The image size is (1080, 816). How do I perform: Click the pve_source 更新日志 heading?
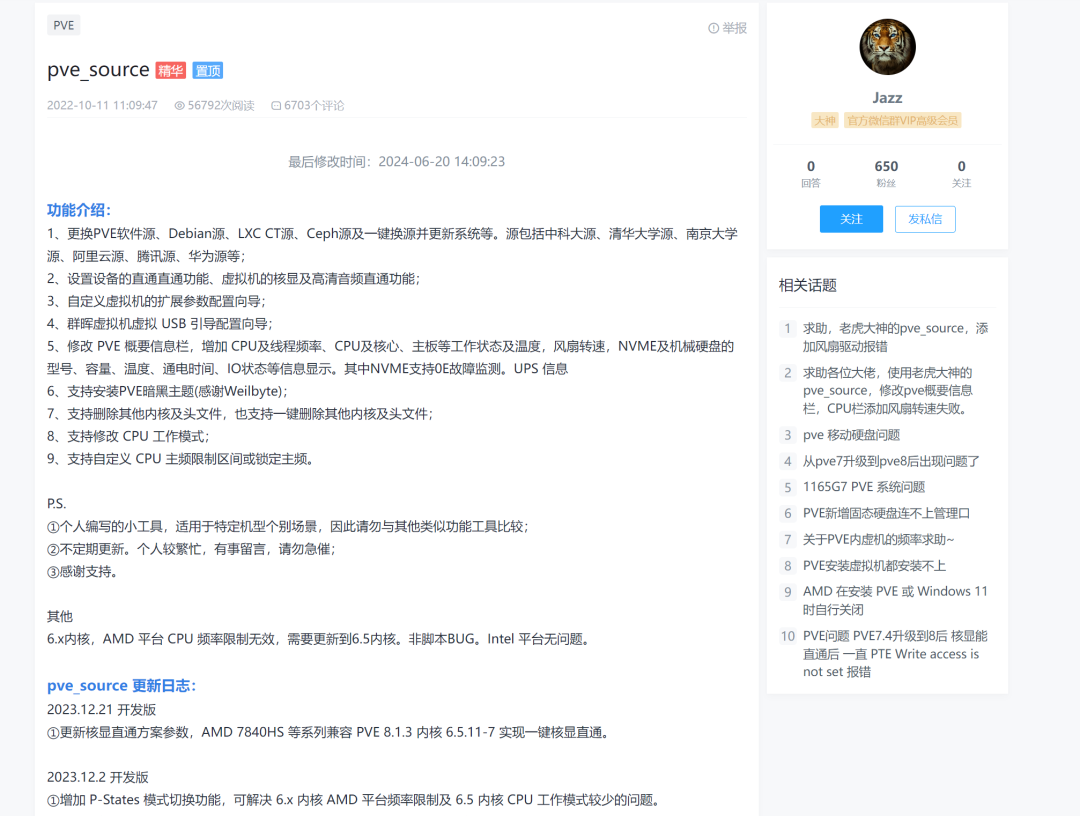[121, 685]
